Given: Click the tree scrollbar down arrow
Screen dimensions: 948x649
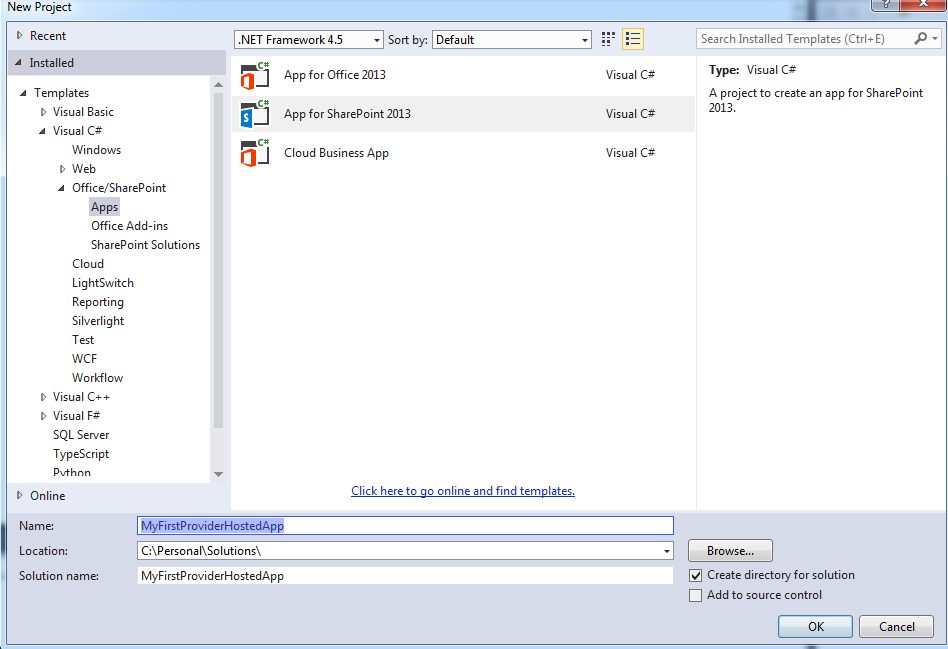Looking at the screenshot, I should [x=218, y=474].
